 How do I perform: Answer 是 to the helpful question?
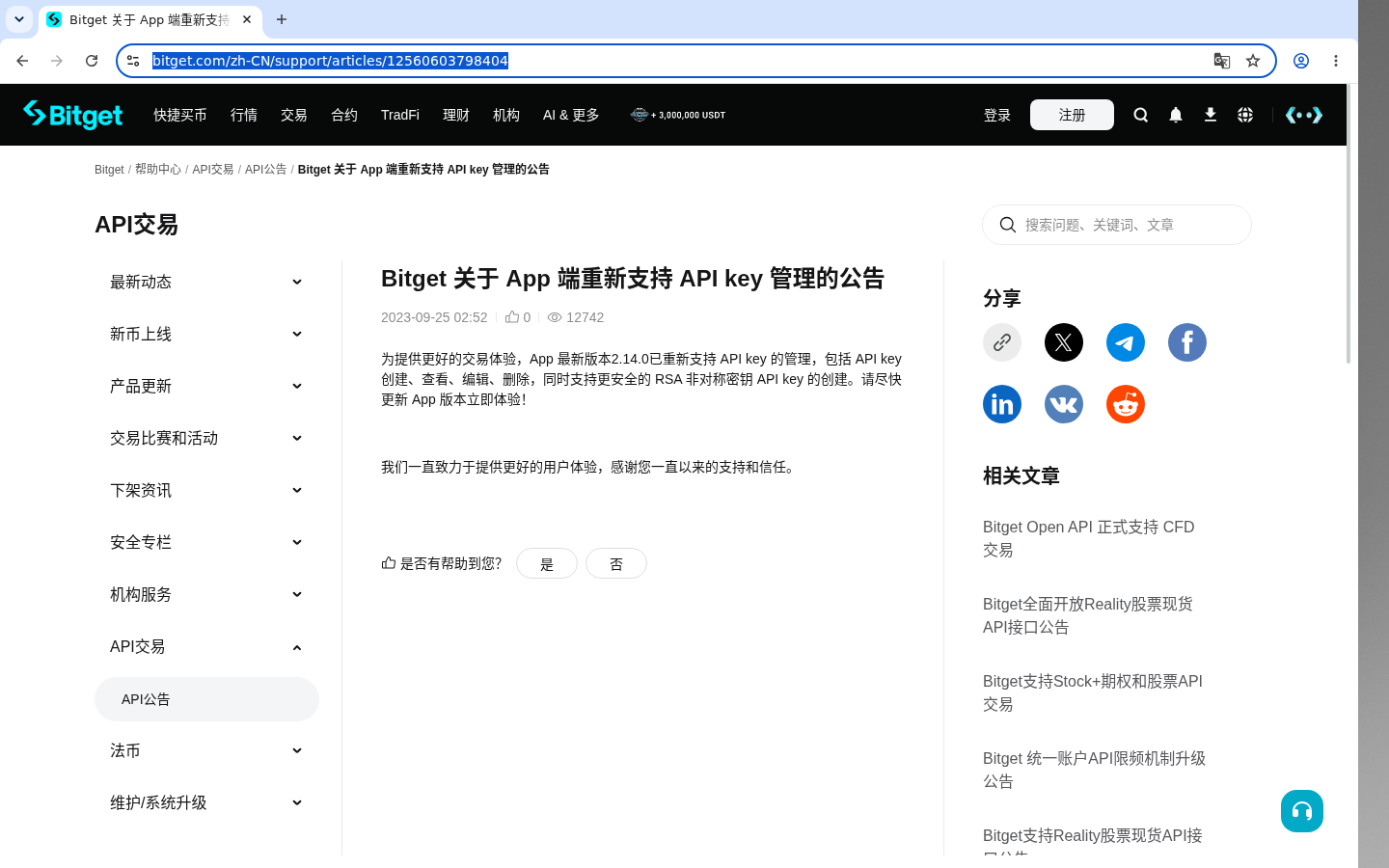coord(547,563)
